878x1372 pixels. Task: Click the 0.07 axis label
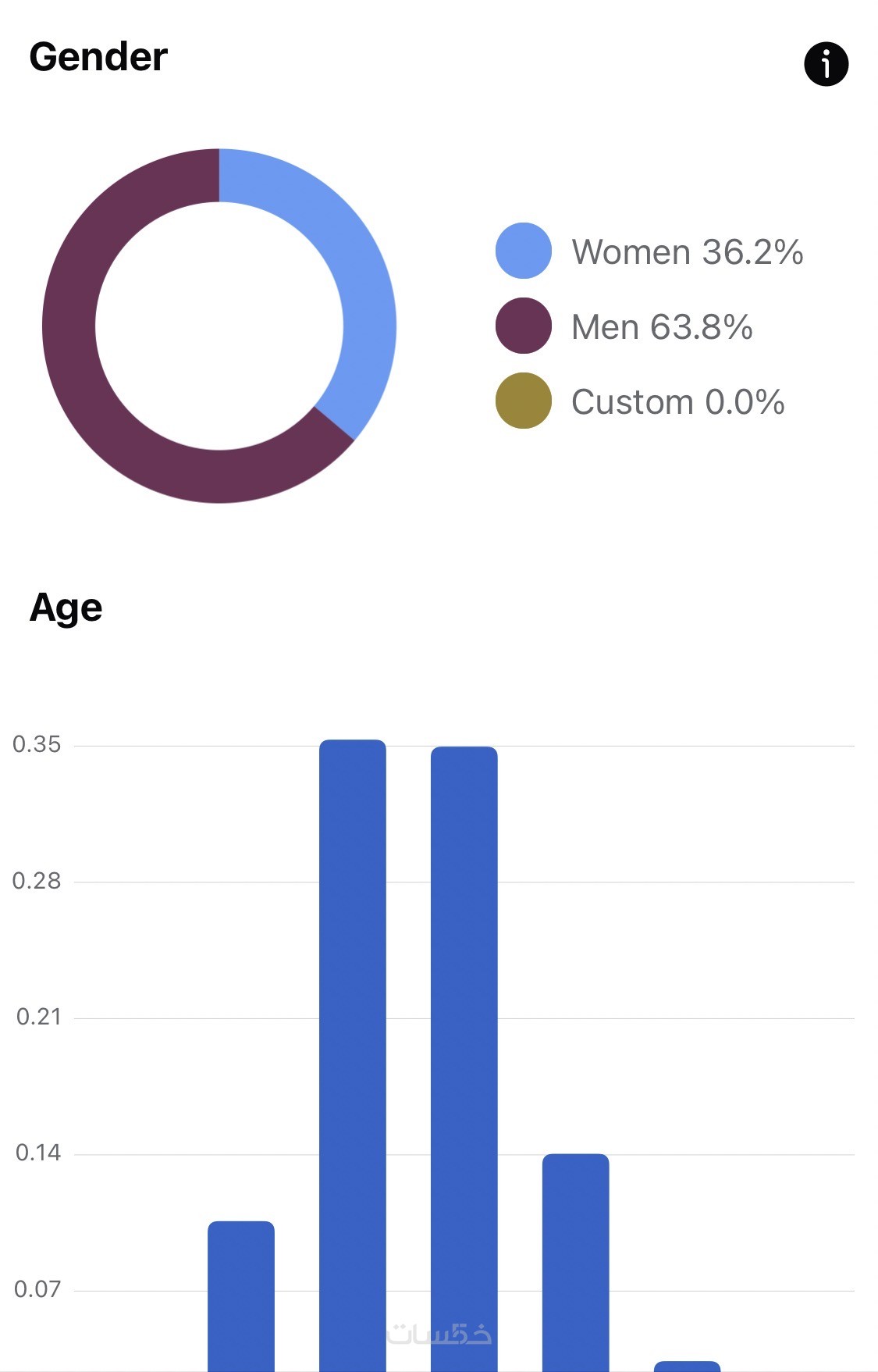[37, 1289]
